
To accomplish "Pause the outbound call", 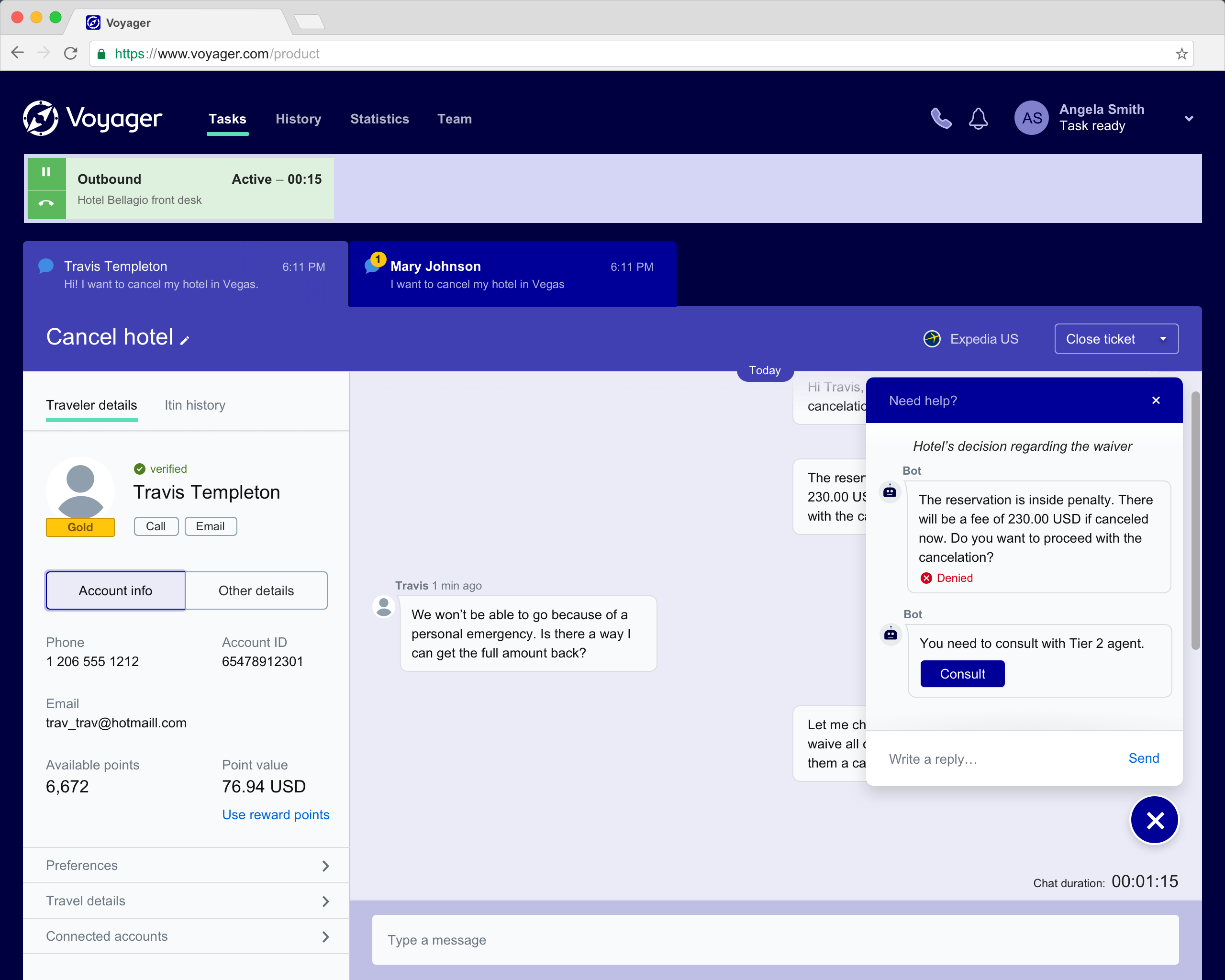I will [46, 172].
